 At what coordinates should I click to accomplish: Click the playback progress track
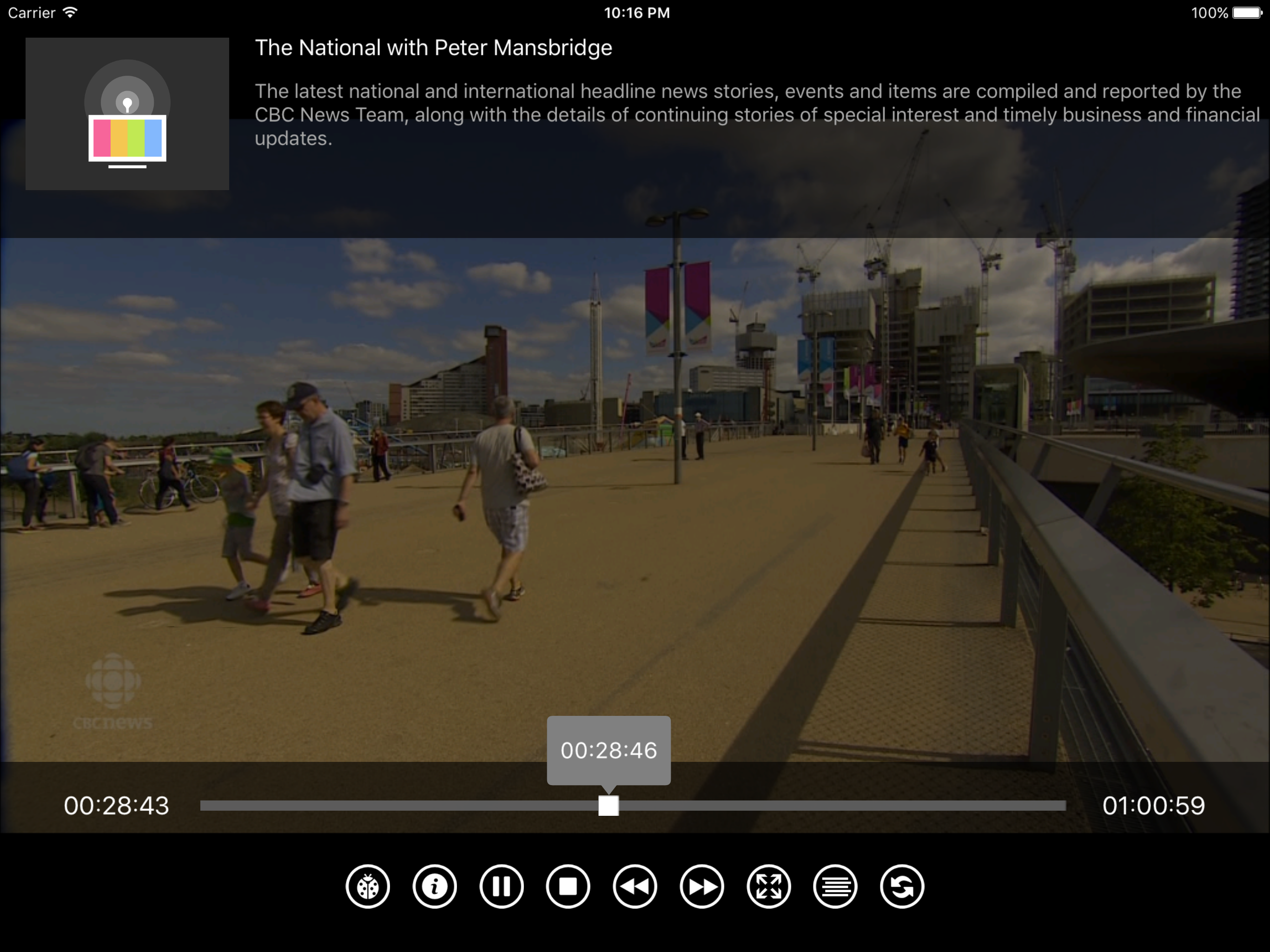point(633,806)
